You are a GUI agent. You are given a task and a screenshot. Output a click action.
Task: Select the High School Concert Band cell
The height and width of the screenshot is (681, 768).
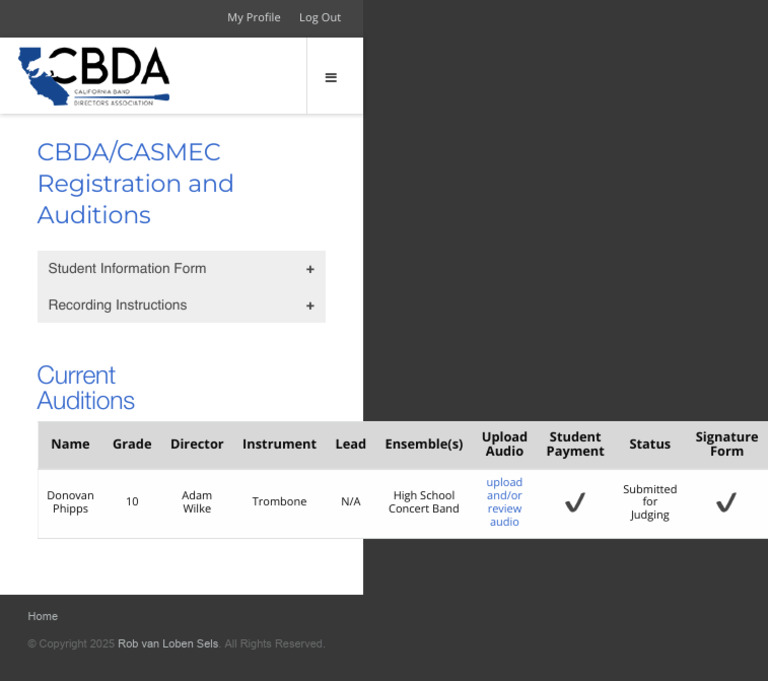coord(424,502)
